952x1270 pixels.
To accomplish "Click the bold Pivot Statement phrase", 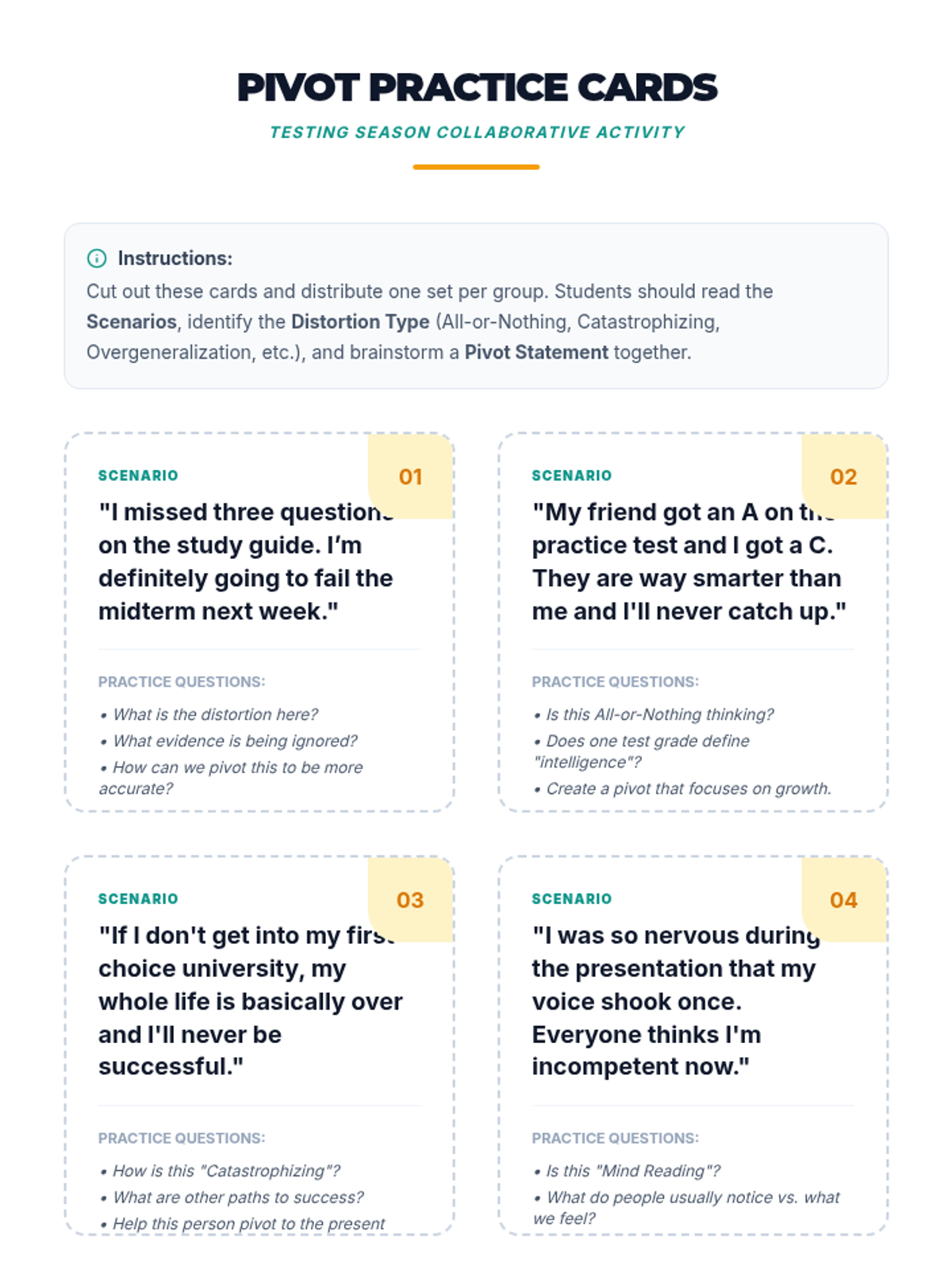I will pos(536,352).
